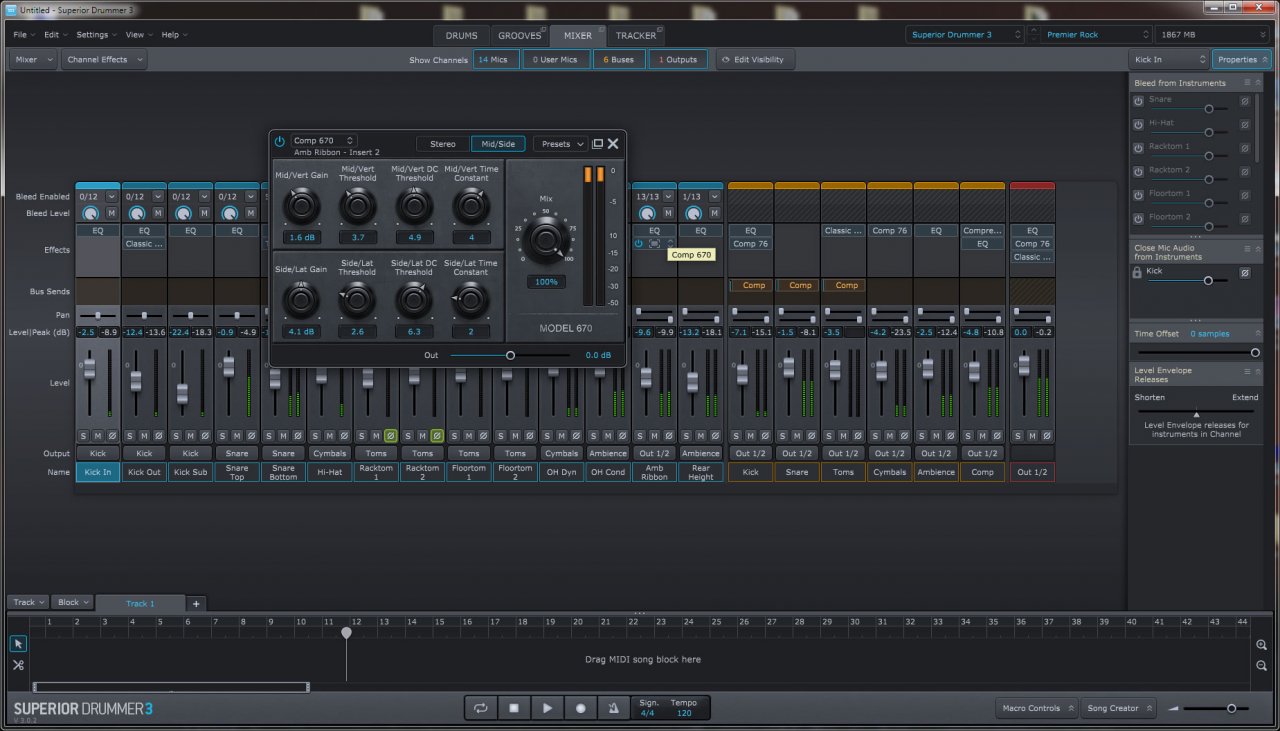
Task: Toggle bleed mute M on Kick In
Action: point(111,213)
